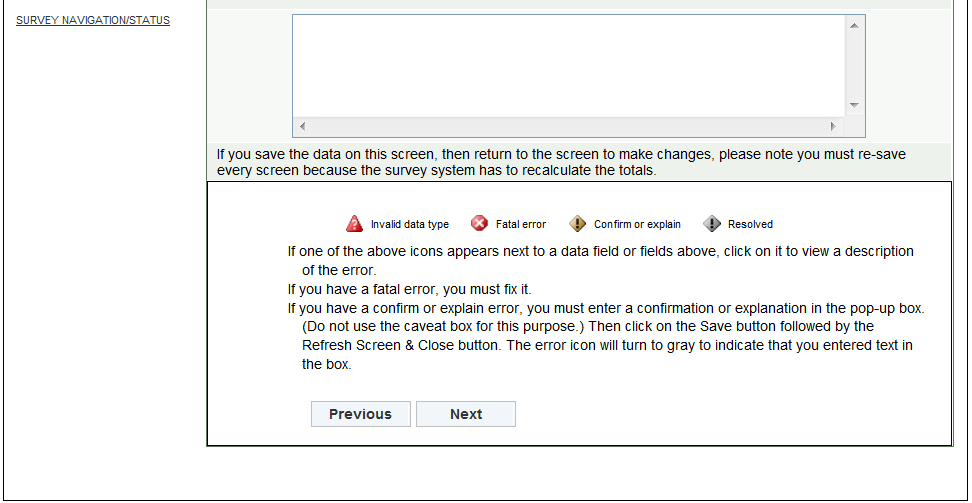Click the "Invalid data type" legend label
The height and width of the screenshot is (503, 972).
(x=410, y=225)
